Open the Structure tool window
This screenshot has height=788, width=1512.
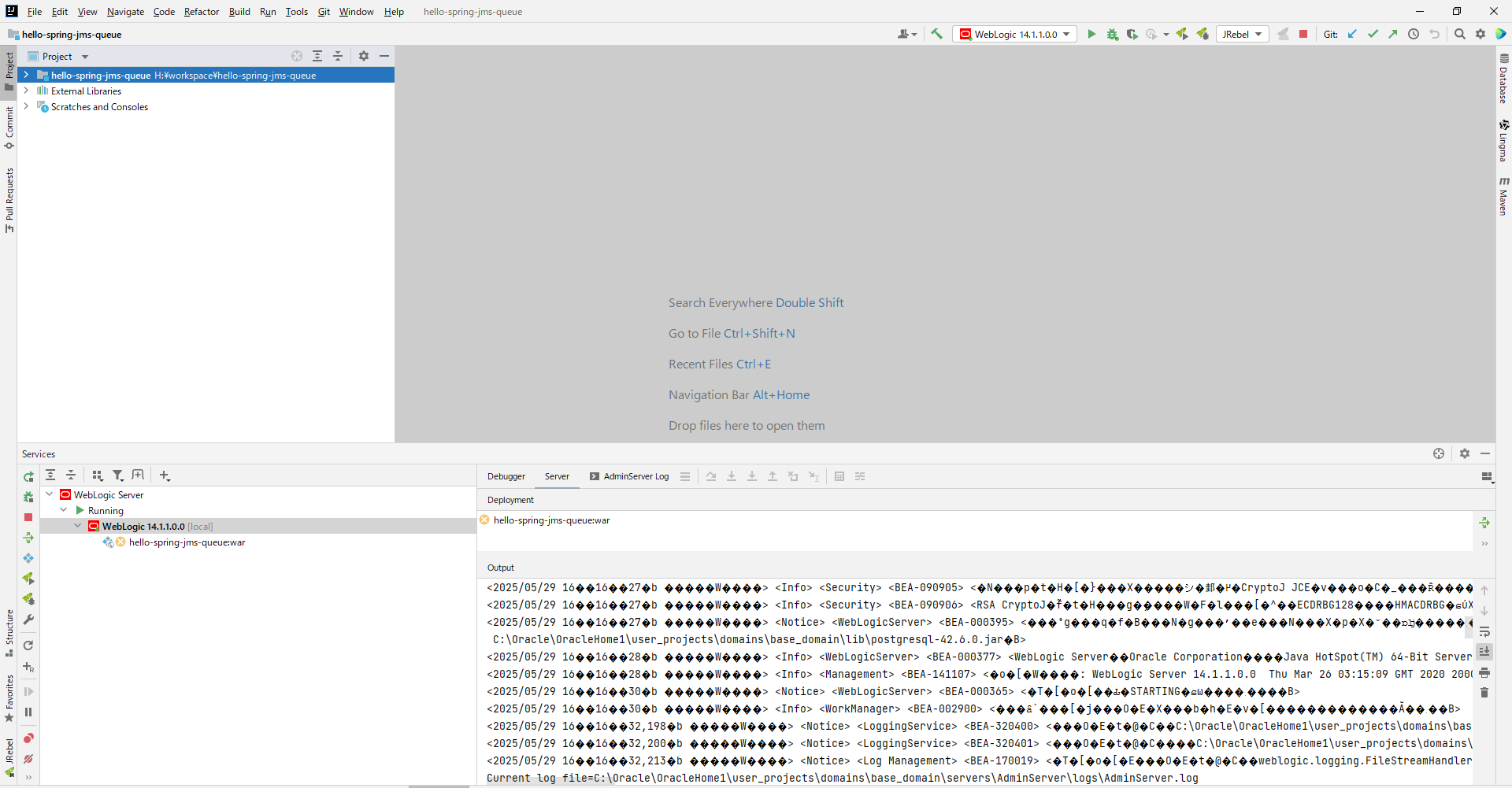click(x=9, y=633)
